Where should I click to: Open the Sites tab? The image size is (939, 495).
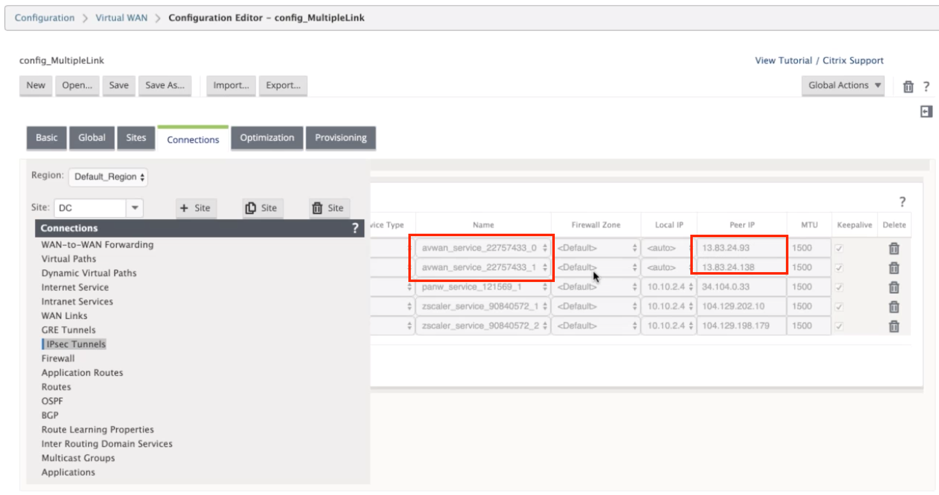[x=136, y=138]
